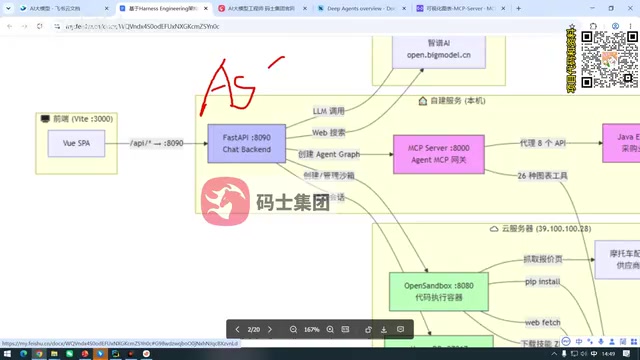Click the "Web 搜索" edge label
640x360 pixels.
329,133
